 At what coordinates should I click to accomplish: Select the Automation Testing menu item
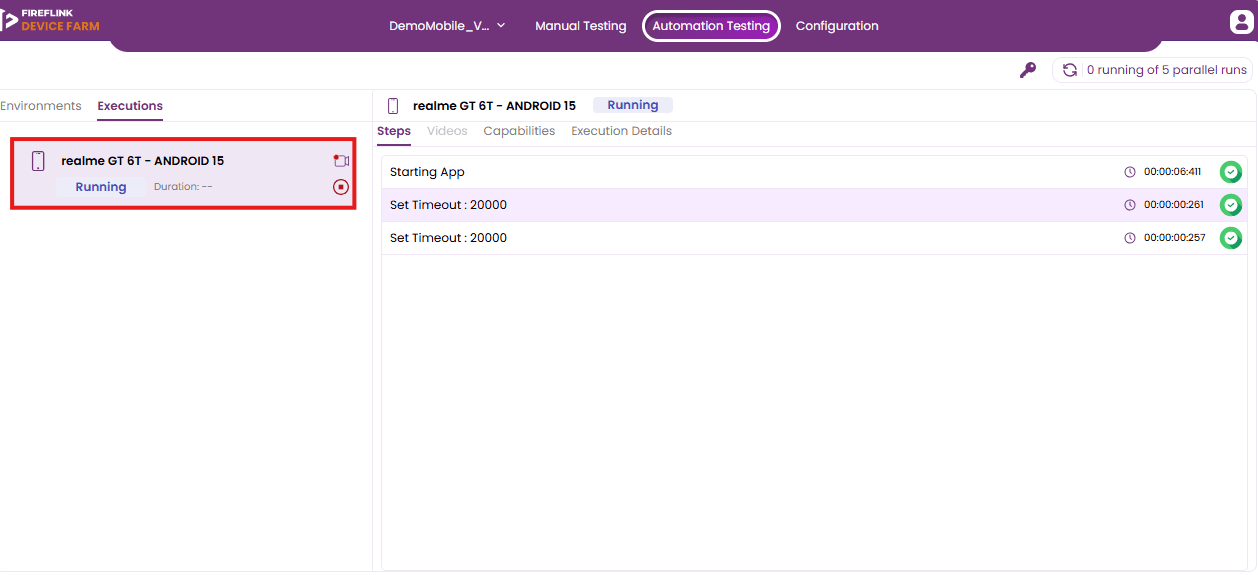click(x=711, y=26)
